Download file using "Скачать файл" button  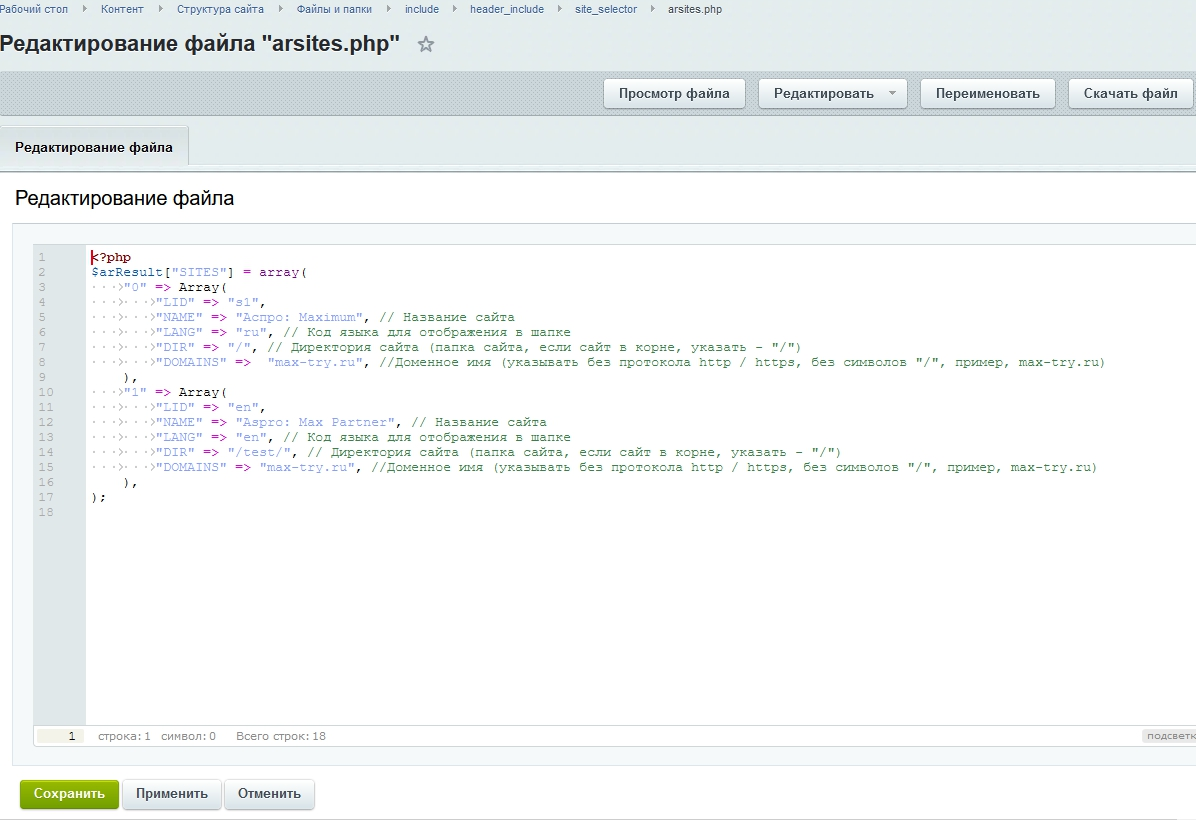pyautogui.click(x=1130, y=94)
